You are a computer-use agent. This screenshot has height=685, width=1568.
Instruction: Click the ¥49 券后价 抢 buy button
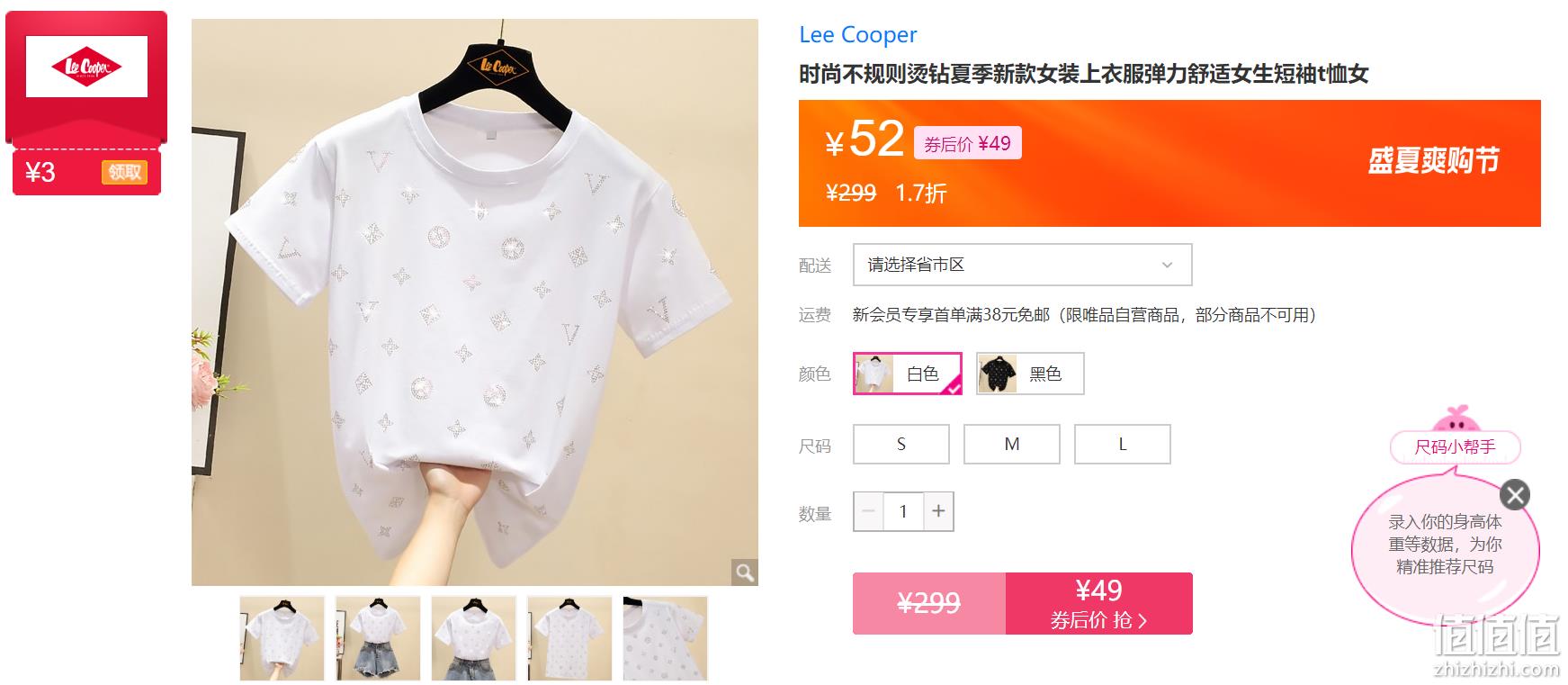pyautogui.click(x=1099, y=603)
